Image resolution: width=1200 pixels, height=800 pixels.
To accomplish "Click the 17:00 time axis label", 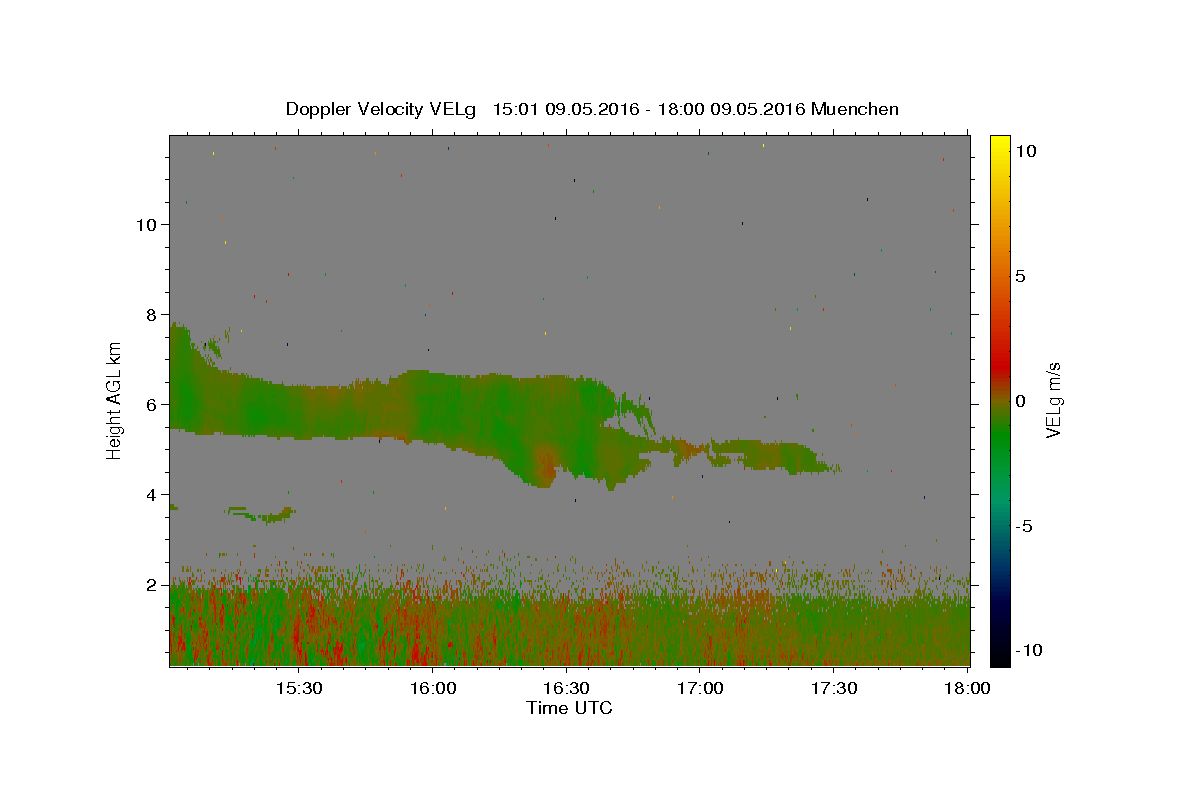I will [x=700, y=689].
